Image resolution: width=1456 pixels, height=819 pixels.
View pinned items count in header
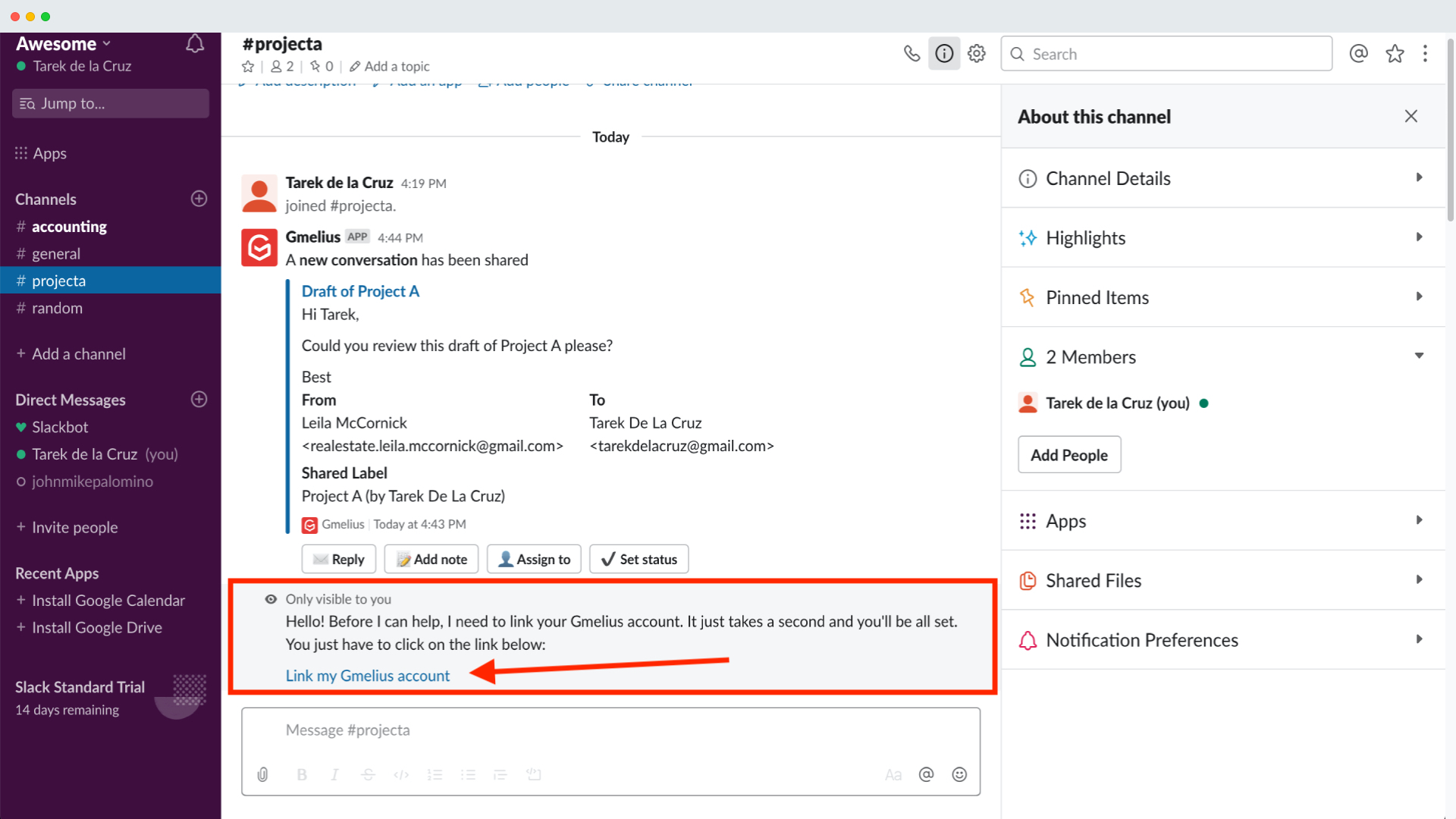322,67
